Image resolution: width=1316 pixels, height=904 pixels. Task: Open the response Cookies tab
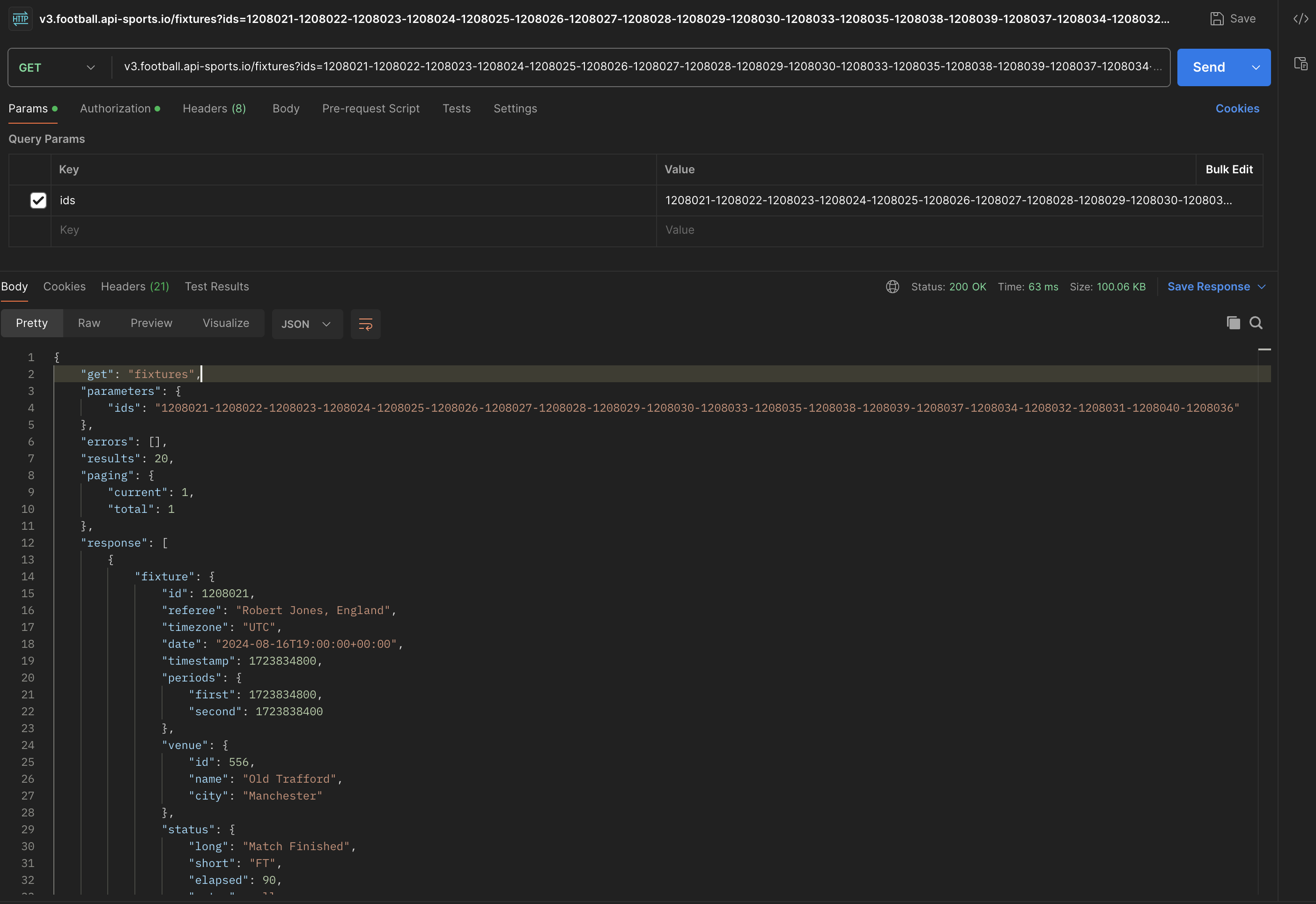(x=65, y=287)
